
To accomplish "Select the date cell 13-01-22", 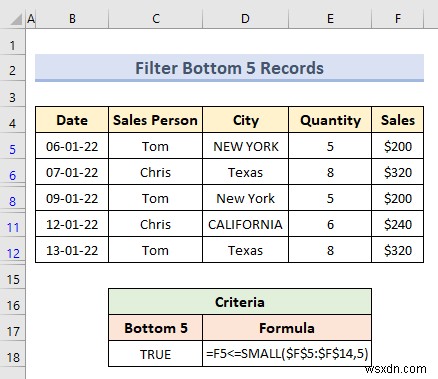I will [x=72, y=250].
